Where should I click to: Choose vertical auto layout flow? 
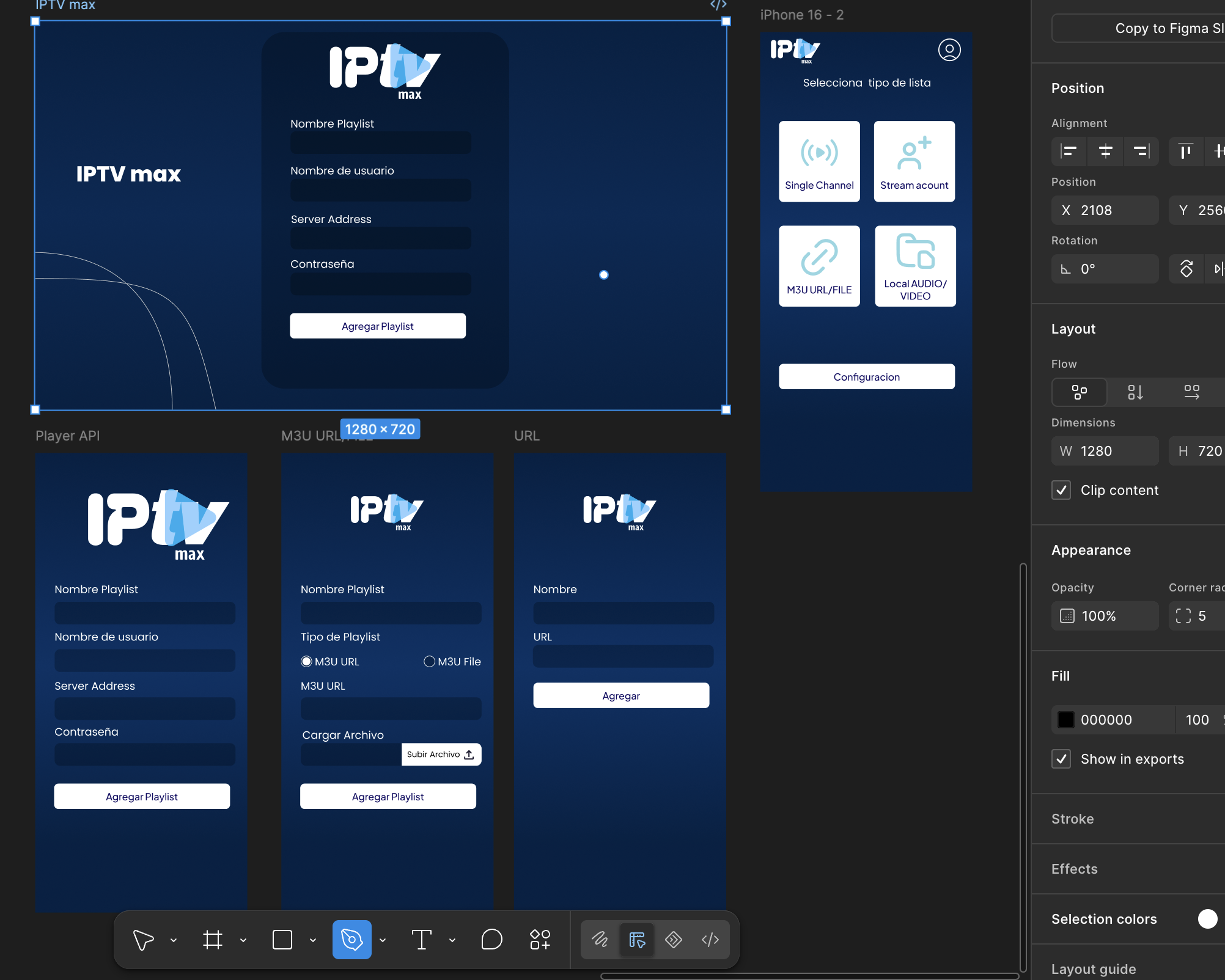1135,392
